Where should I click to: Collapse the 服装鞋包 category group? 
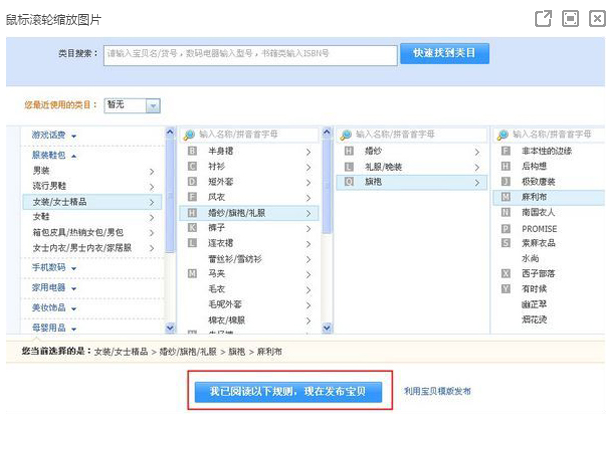click(x=54, y=156)
